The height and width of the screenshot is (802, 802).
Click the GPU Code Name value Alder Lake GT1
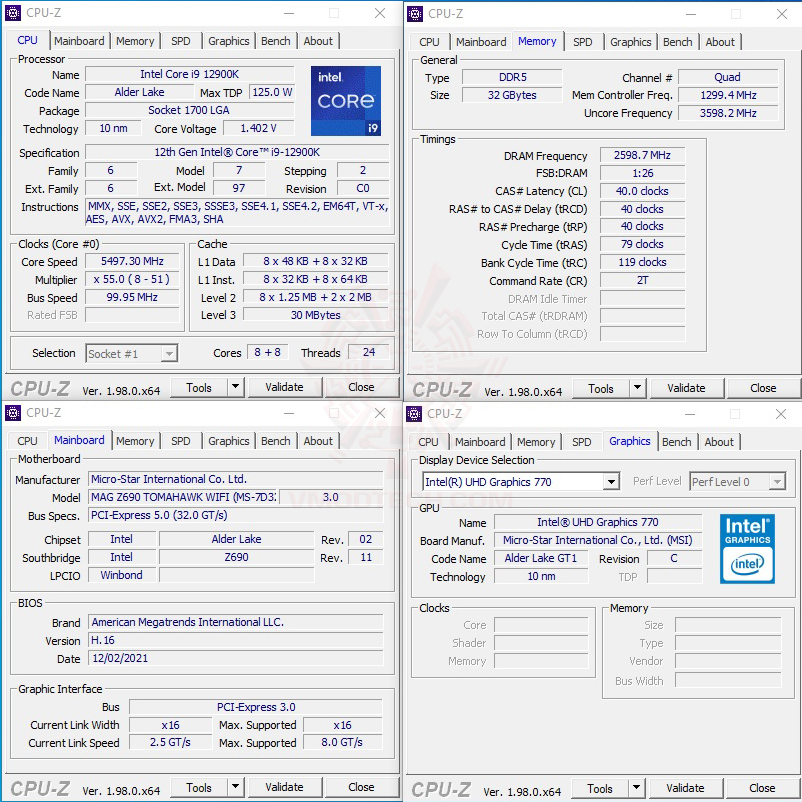point(541,559)
